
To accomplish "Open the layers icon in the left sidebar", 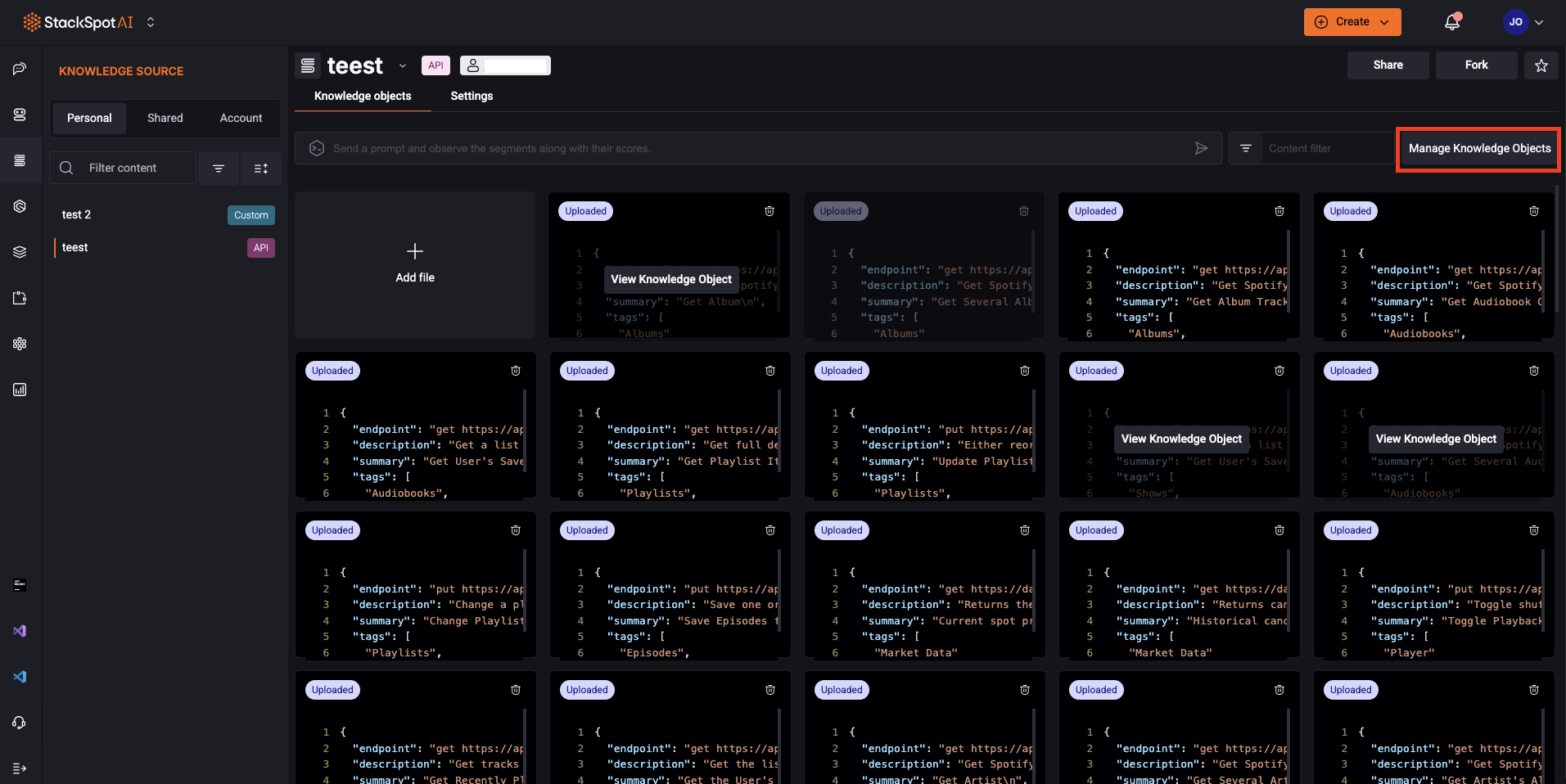I will pyautogui.click(x=20, y=252).
